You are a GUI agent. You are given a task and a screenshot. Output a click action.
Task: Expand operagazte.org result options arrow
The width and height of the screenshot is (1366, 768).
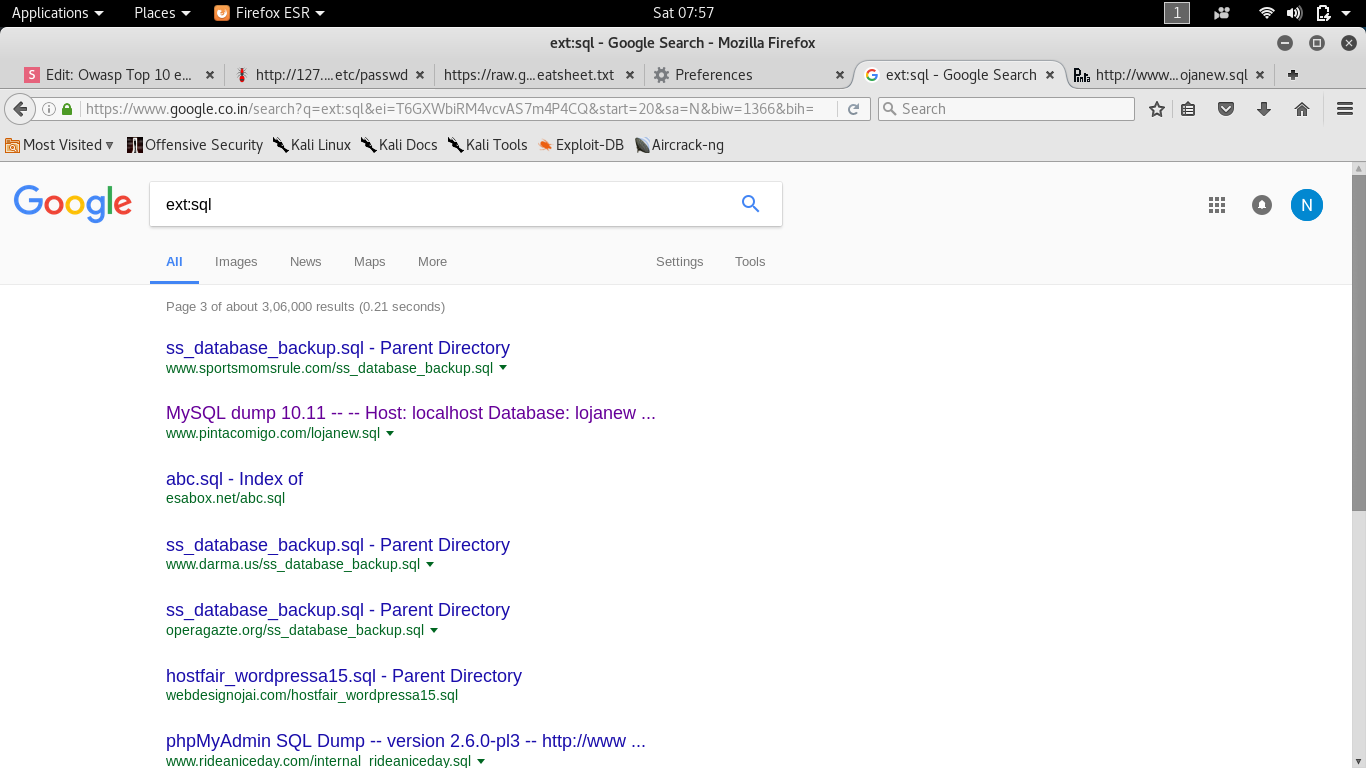[434, 631]
